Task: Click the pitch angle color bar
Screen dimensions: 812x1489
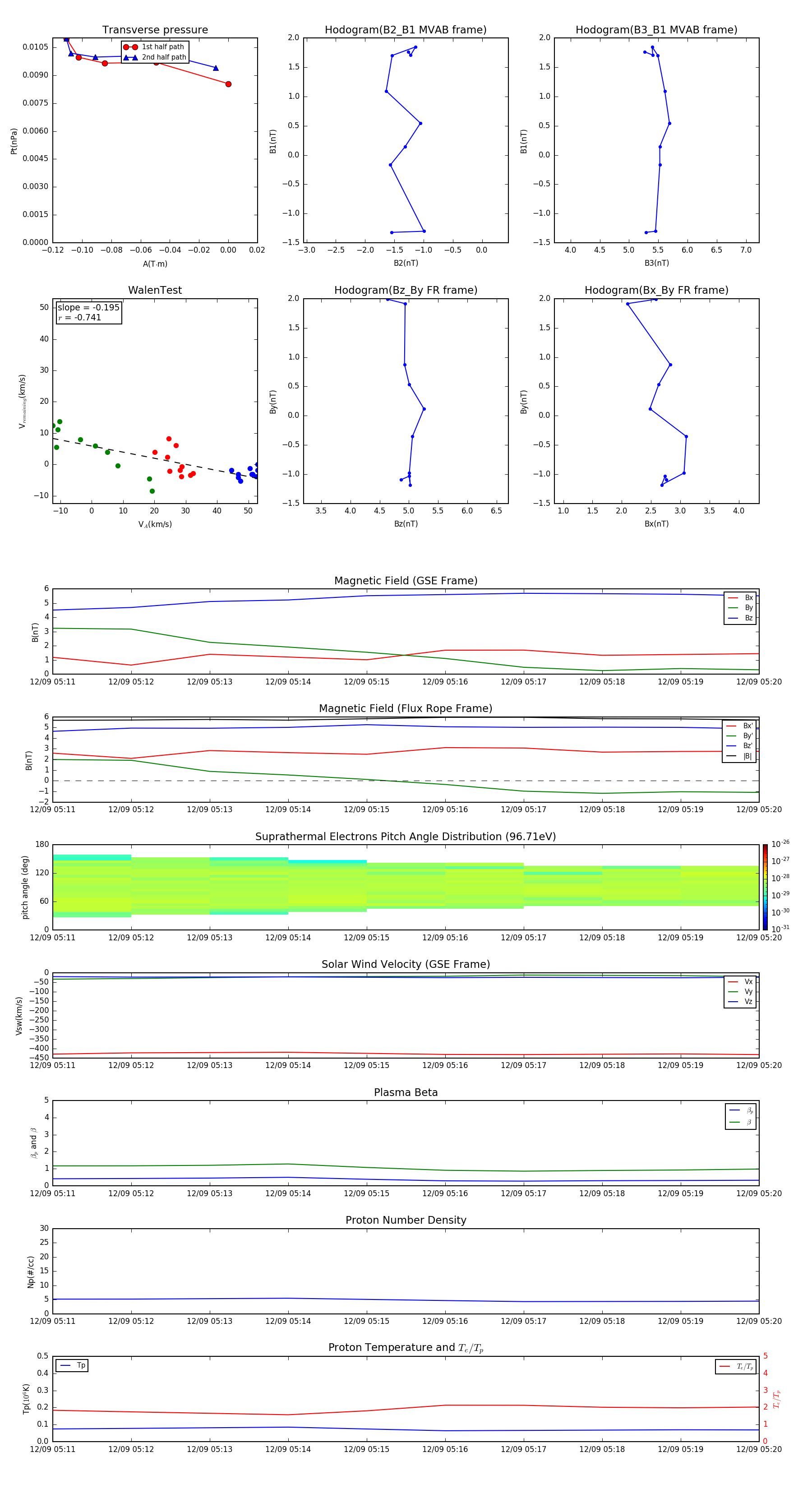Action: [765, 887]
